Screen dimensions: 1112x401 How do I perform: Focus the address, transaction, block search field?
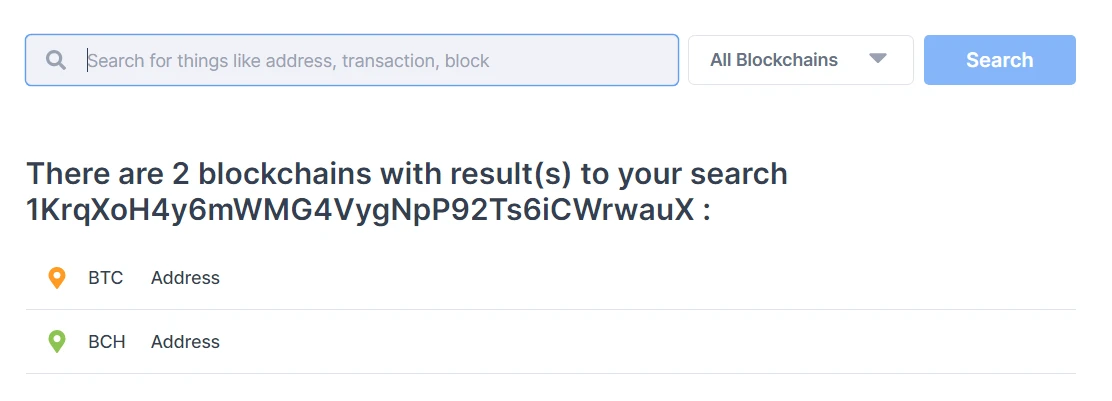(x=352, y=60)
